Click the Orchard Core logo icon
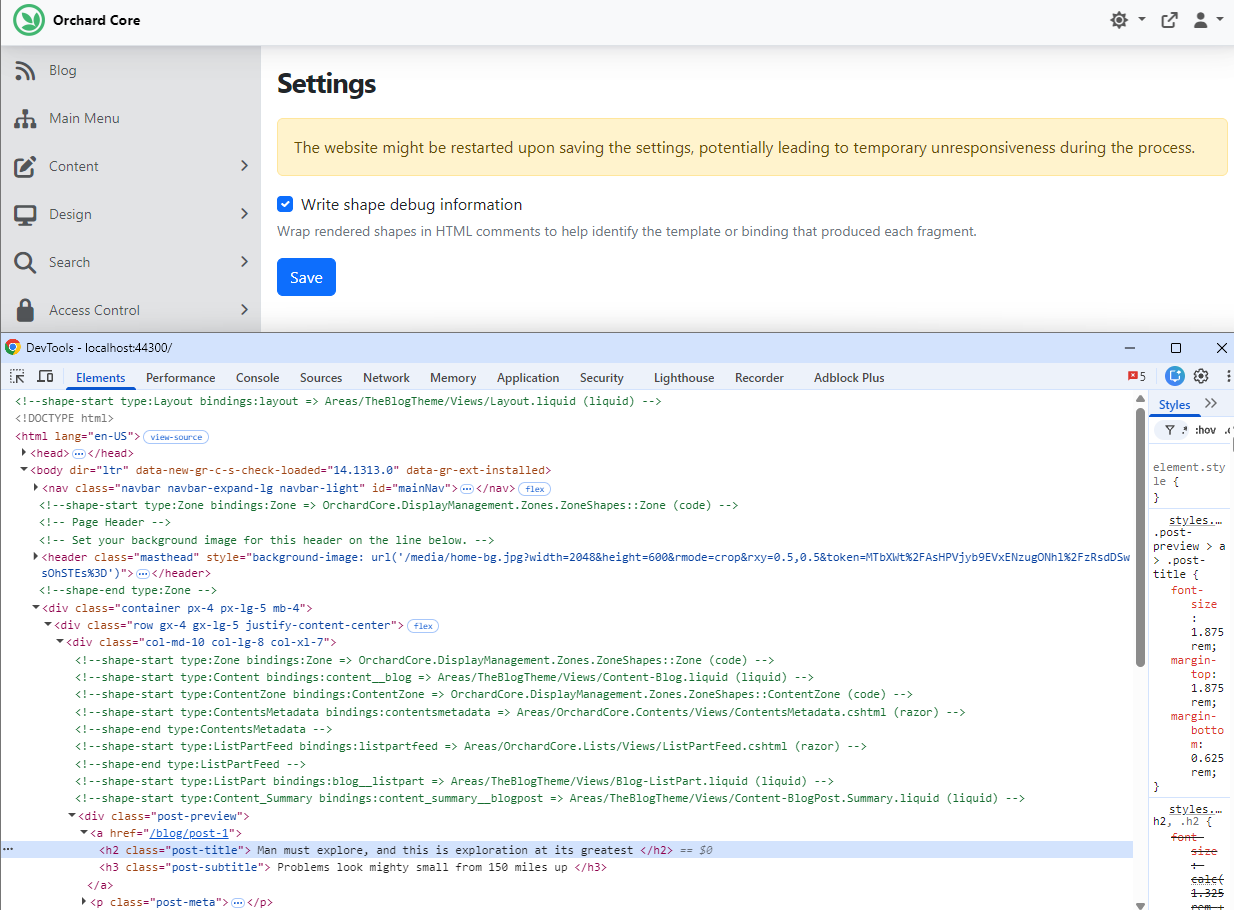Viewport: 1234px width, 910px height. coord(29,20)
